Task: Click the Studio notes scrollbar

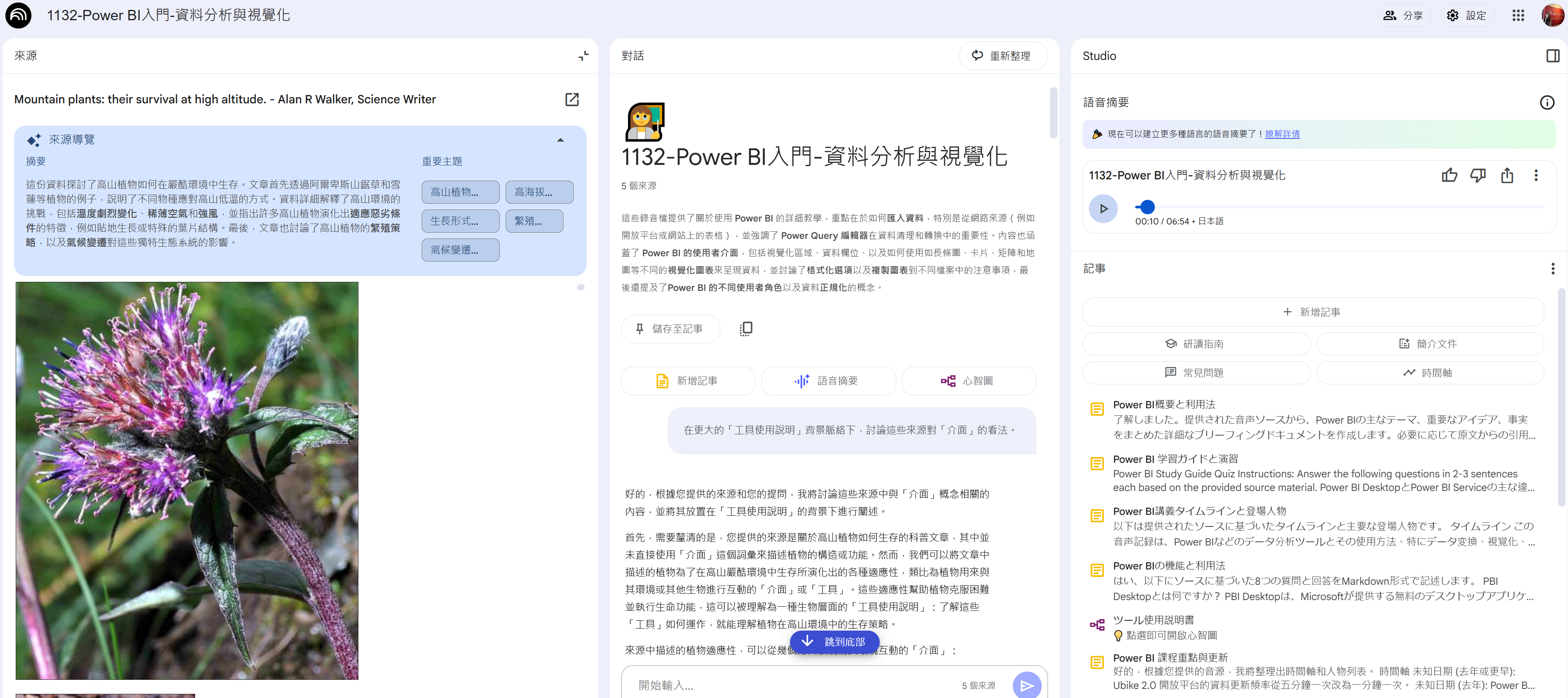Action: pos(1561,397)
